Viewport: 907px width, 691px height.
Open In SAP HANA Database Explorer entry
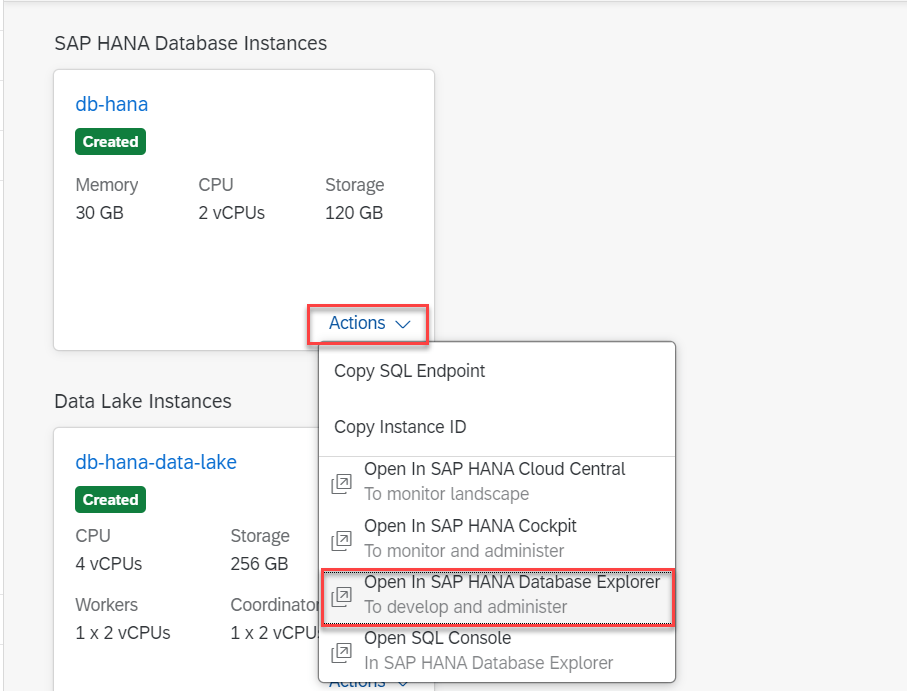pos(511,582)
